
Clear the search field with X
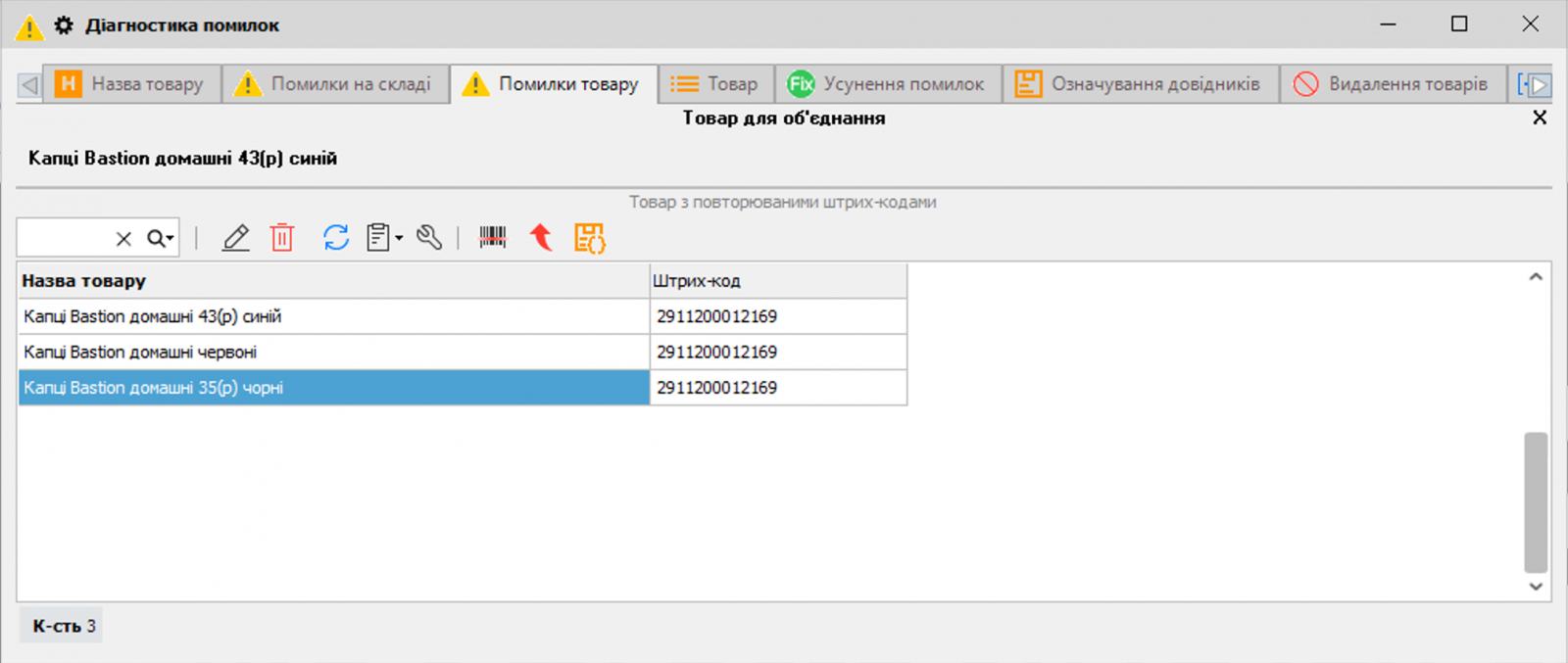point(123,239)
